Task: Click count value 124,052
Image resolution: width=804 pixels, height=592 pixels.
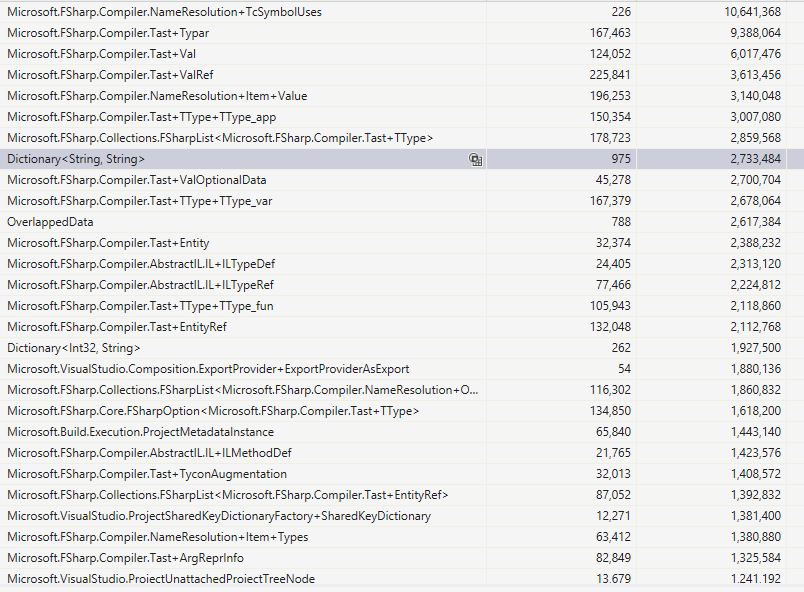Action: [610, 54]
